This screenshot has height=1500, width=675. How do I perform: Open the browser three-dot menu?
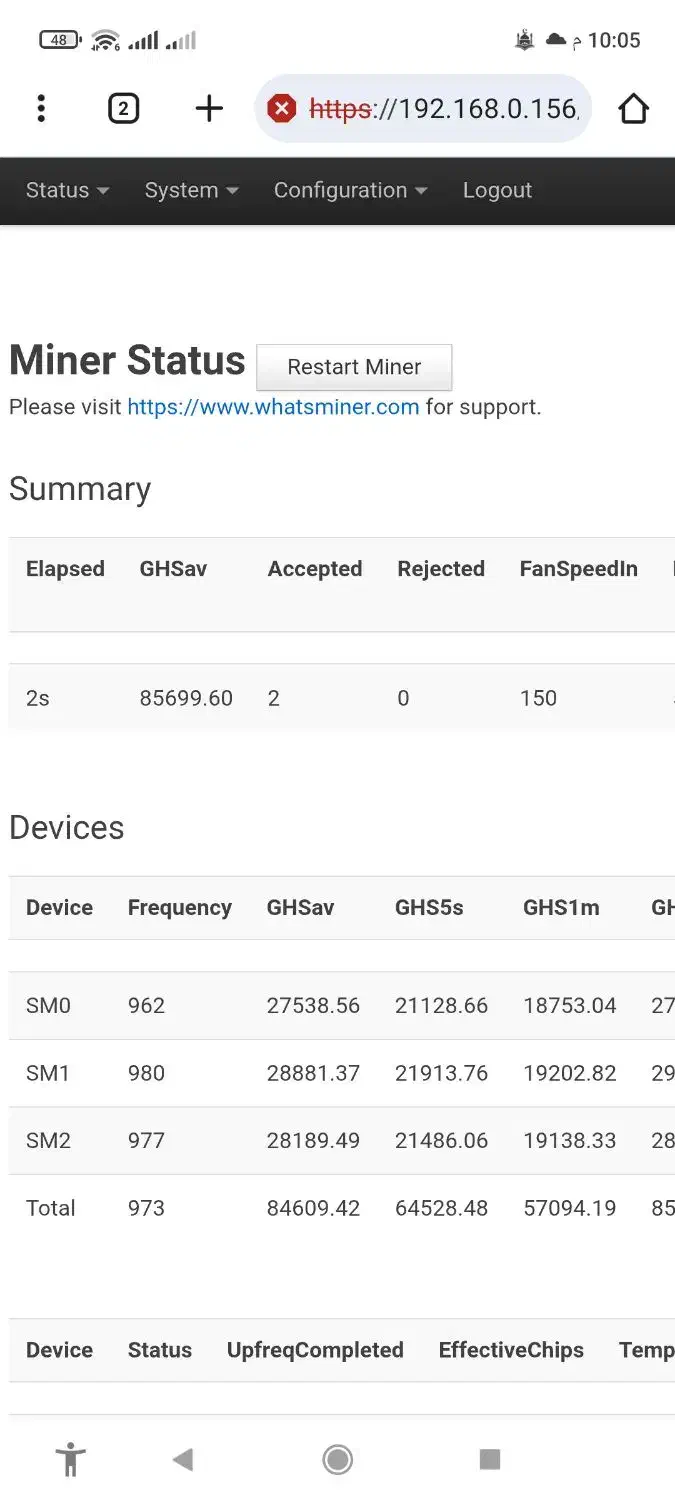(x=41, y=108)
